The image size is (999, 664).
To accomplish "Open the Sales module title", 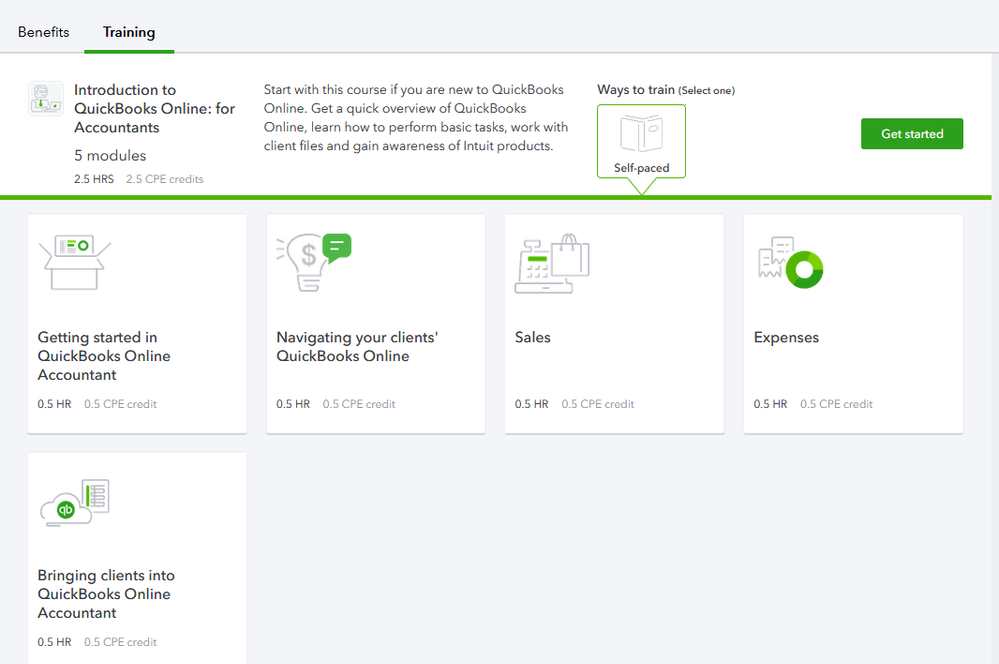I will pos(533,338).
